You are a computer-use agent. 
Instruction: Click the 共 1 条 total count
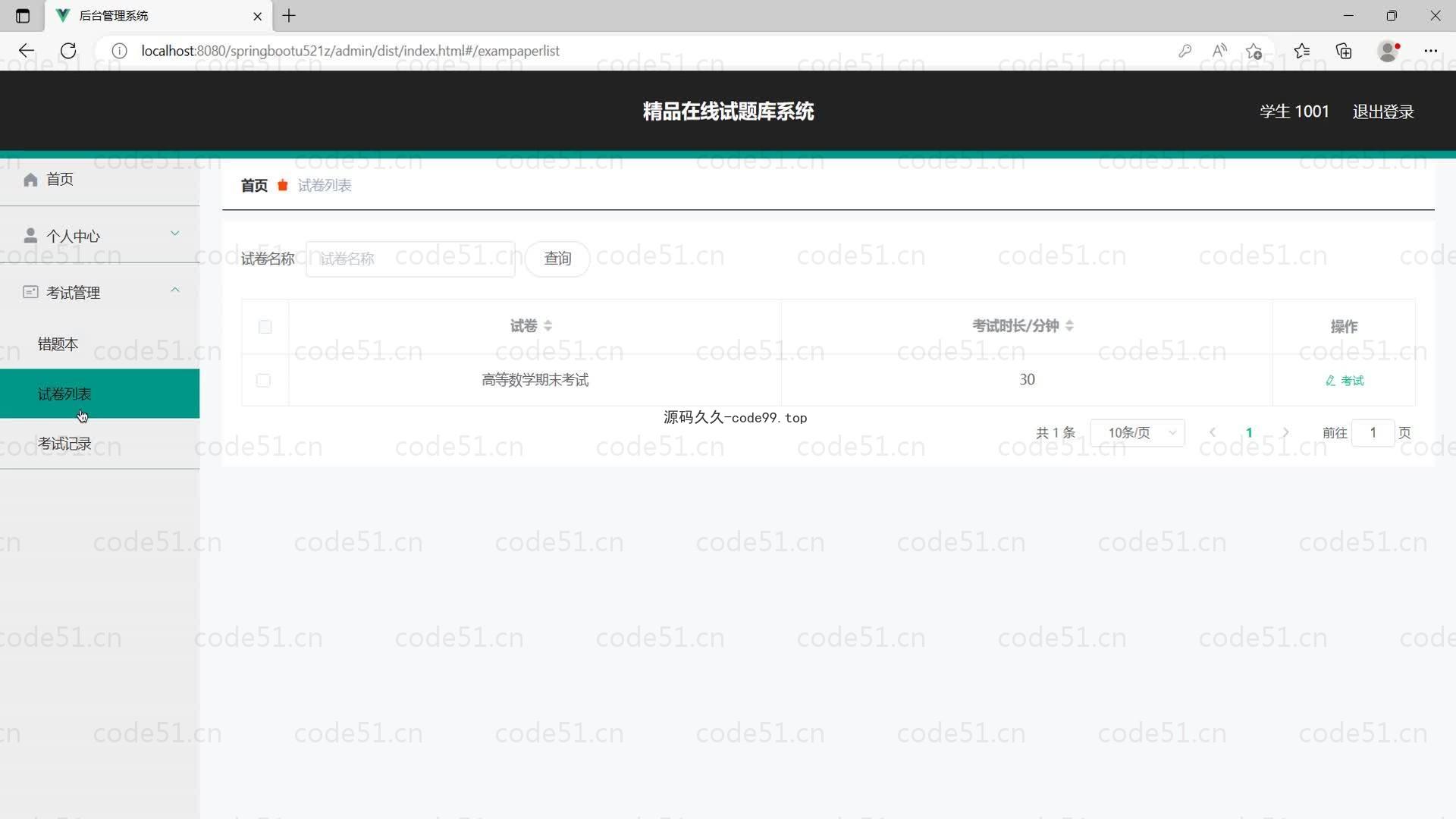[1056, 433]
